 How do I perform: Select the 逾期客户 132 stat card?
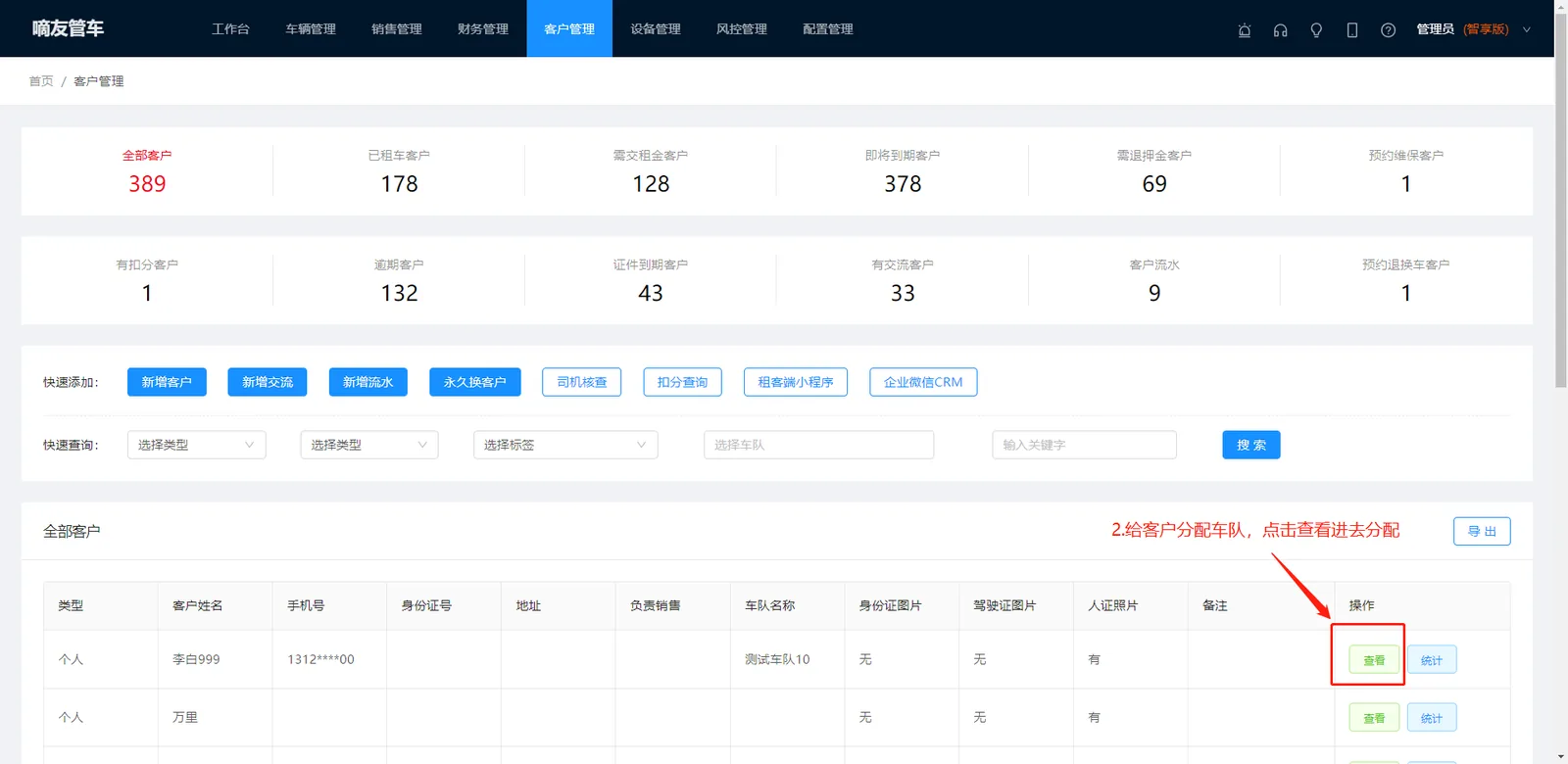(x=399, y=280)
